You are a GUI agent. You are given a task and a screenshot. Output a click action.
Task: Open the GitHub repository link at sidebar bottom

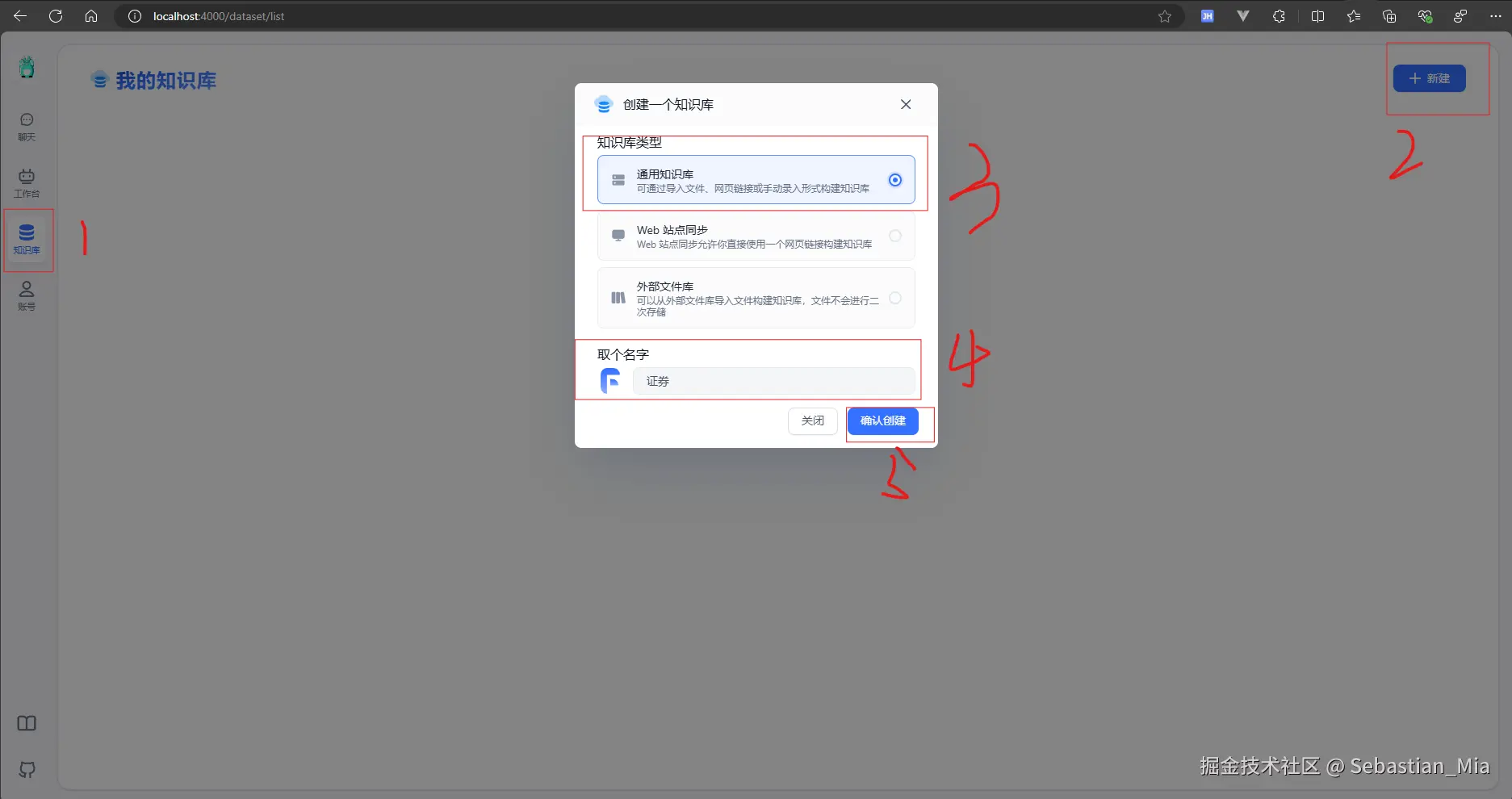[x=27, y=769]
